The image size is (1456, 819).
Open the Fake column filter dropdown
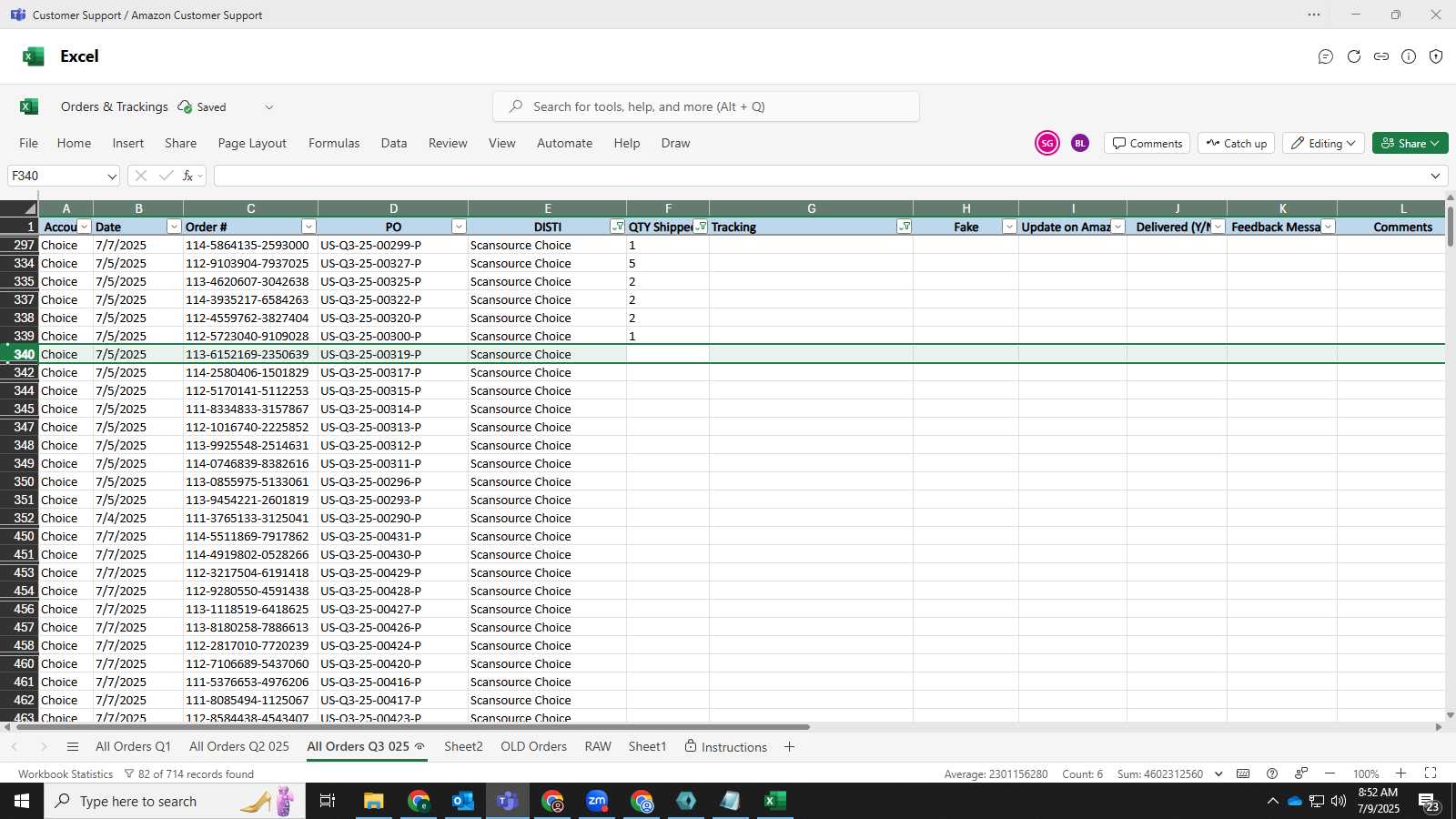click(1009, 227)
